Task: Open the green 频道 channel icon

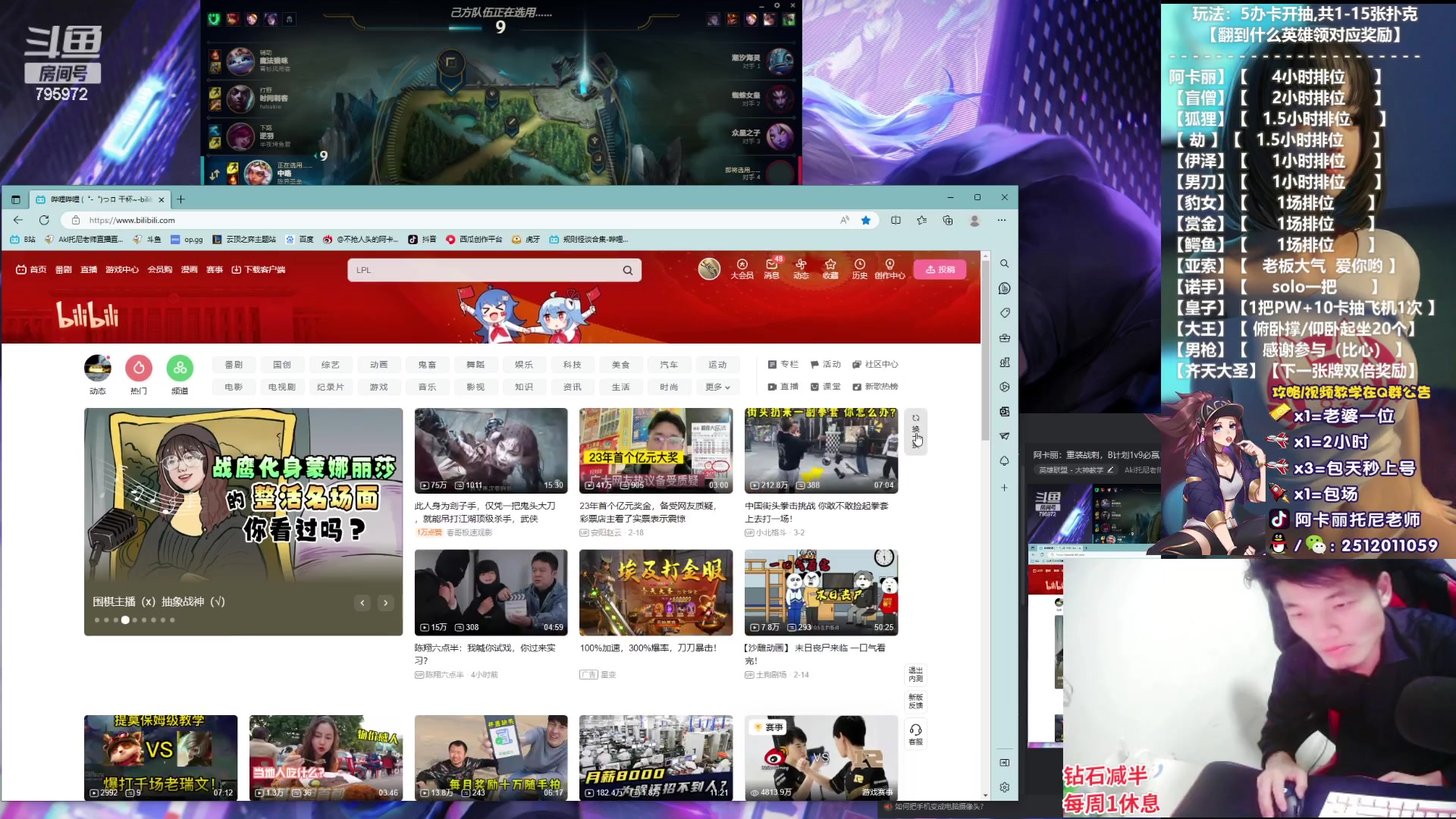Action: coord(180,369)
